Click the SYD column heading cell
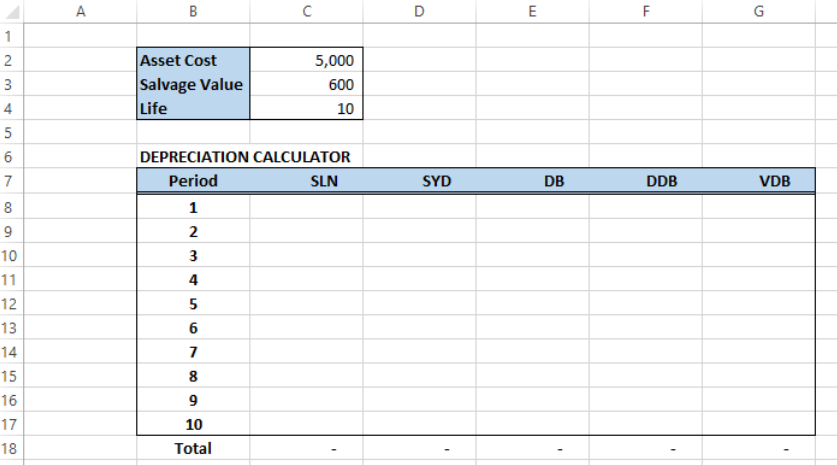The width and height of the screenshot is (837, 465). pos(420,181)
